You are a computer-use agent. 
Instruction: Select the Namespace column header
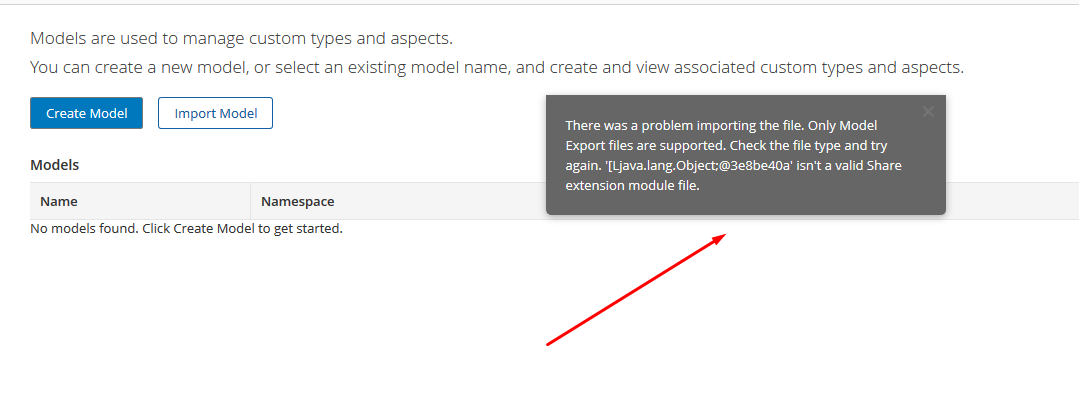coord(297,201)
